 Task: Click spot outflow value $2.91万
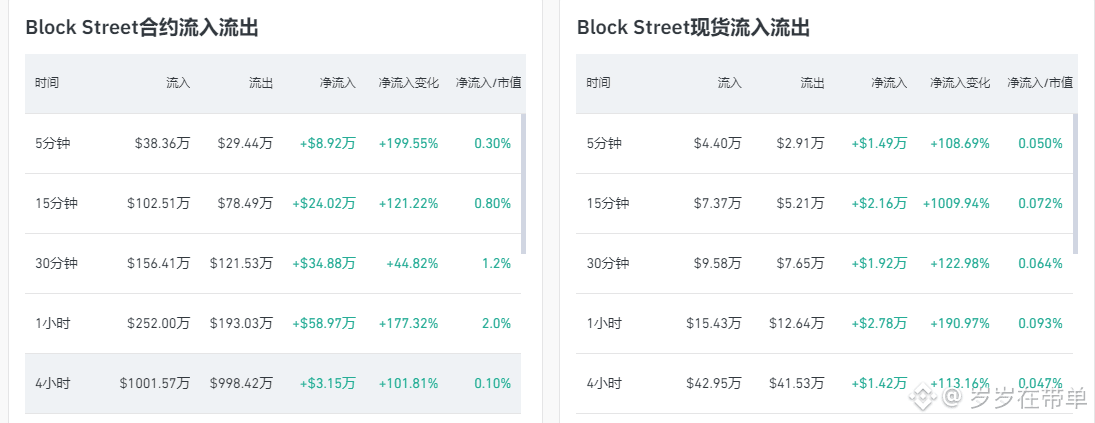(800, 144)
